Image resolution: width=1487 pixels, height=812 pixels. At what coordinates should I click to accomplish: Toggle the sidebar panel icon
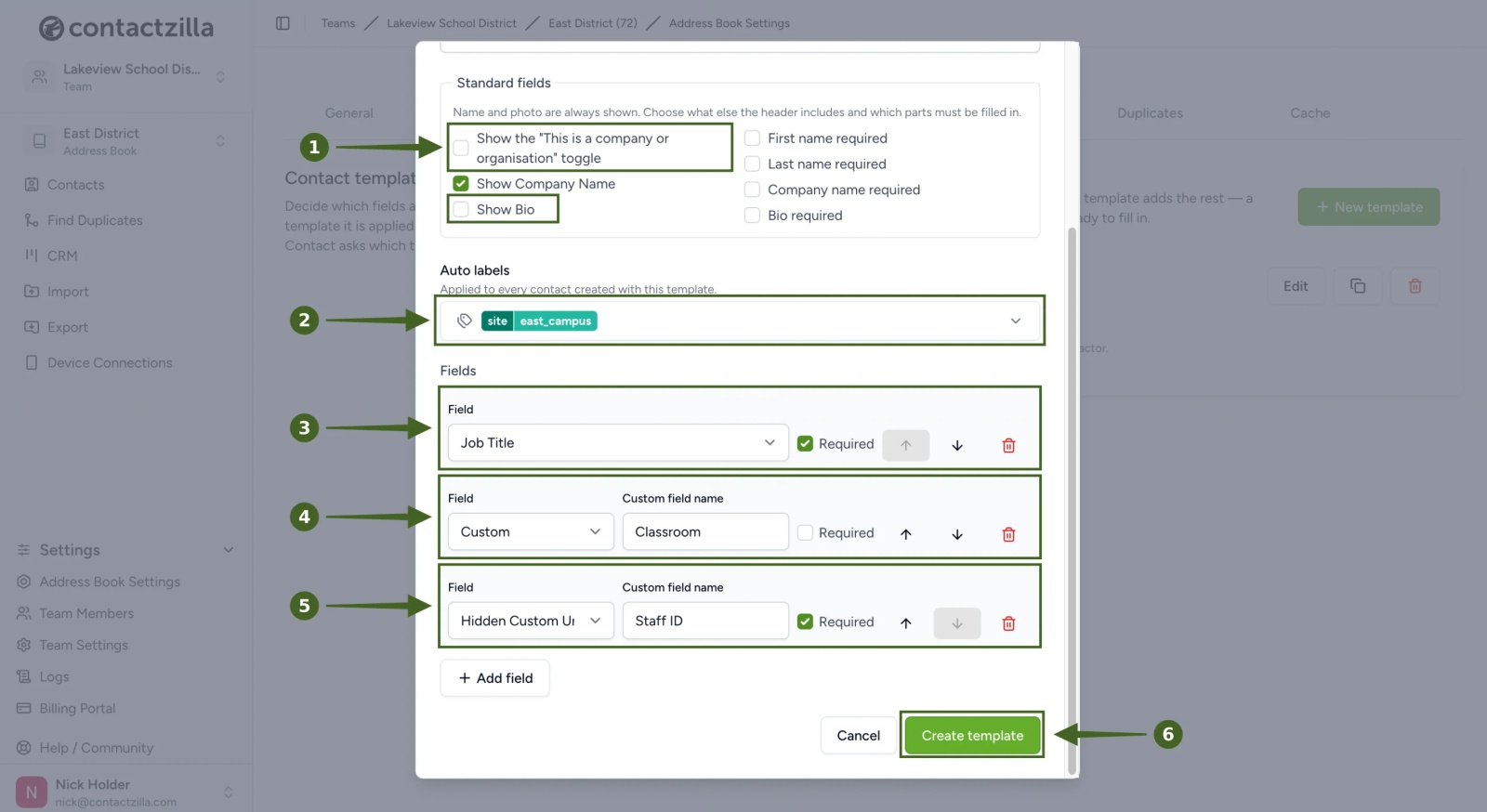coord(283,23)
